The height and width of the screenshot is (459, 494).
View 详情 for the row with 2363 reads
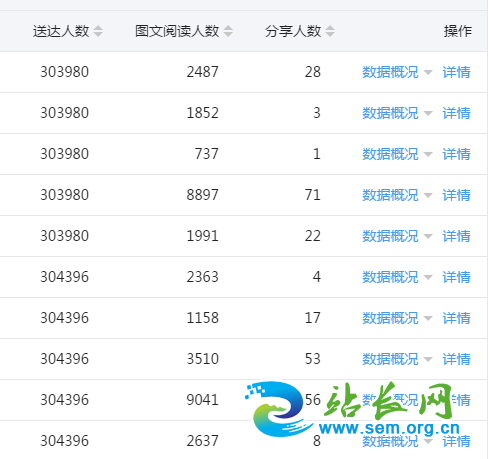point(456,277)
